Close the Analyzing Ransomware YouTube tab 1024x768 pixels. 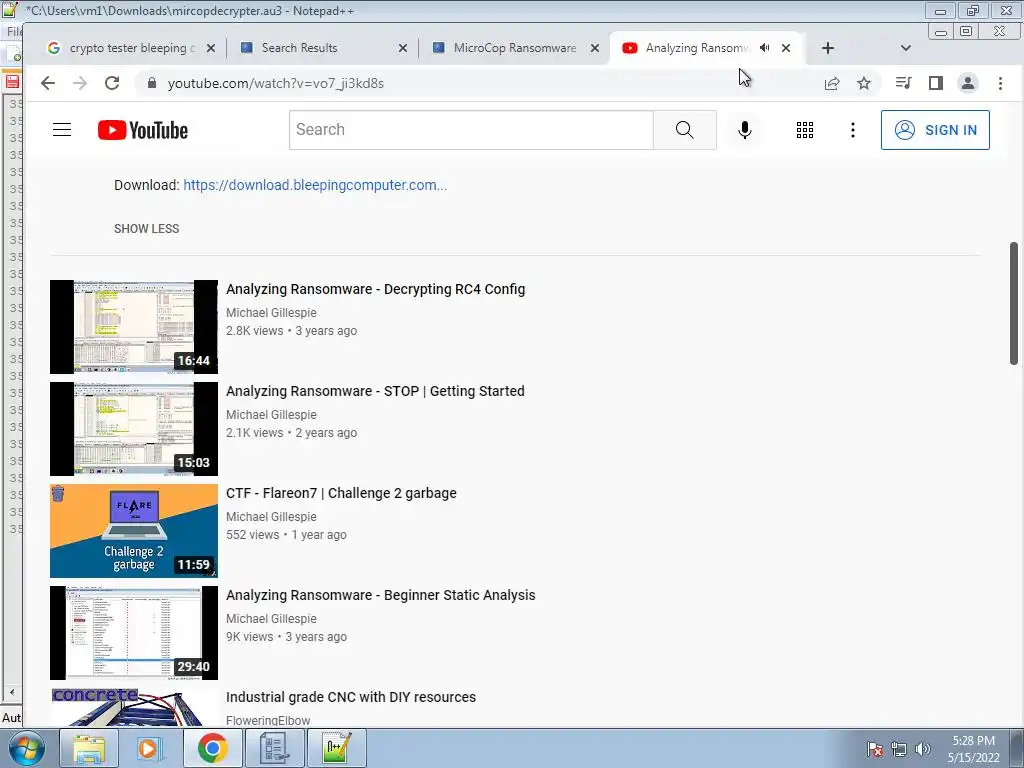(x=786, y=48)
